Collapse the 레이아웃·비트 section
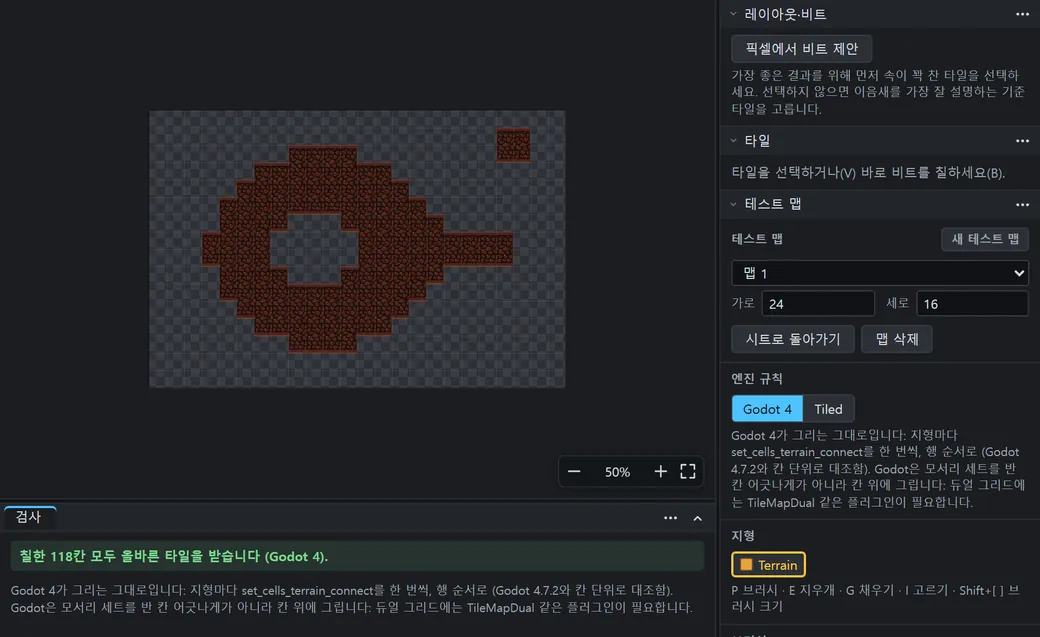This screenshot has height=637, width=1040. tap(734, 14)
